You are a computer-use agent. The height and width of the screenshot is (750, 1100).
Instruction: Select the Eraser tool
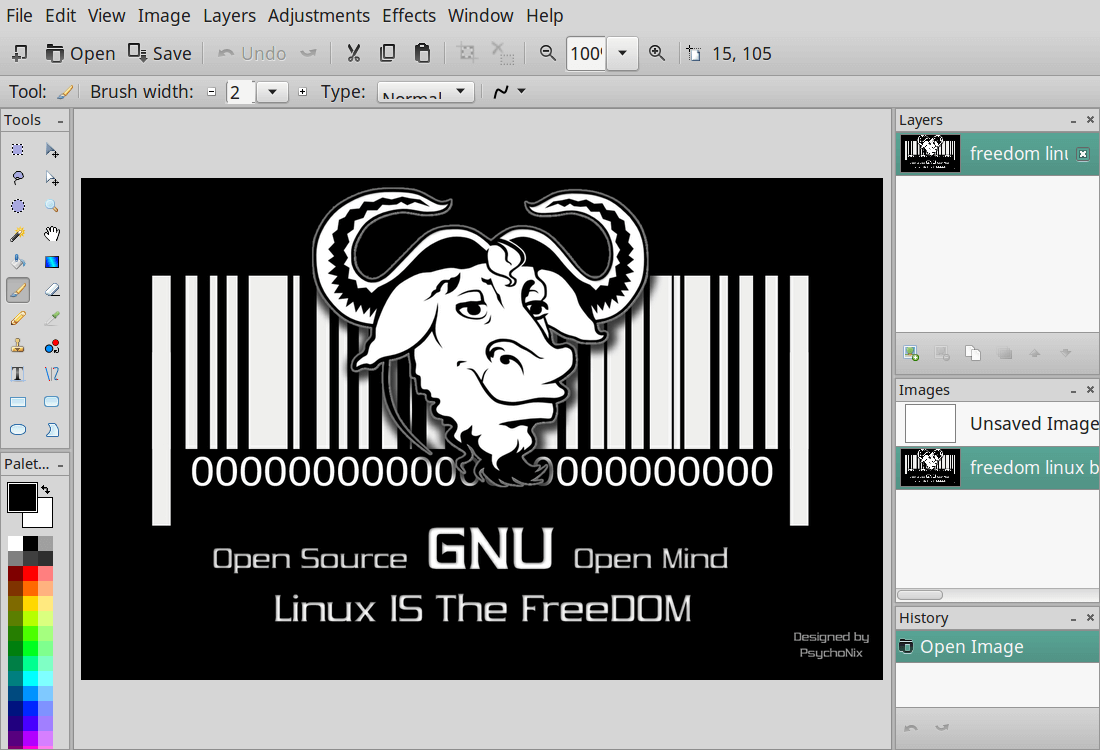click(52, 291)
